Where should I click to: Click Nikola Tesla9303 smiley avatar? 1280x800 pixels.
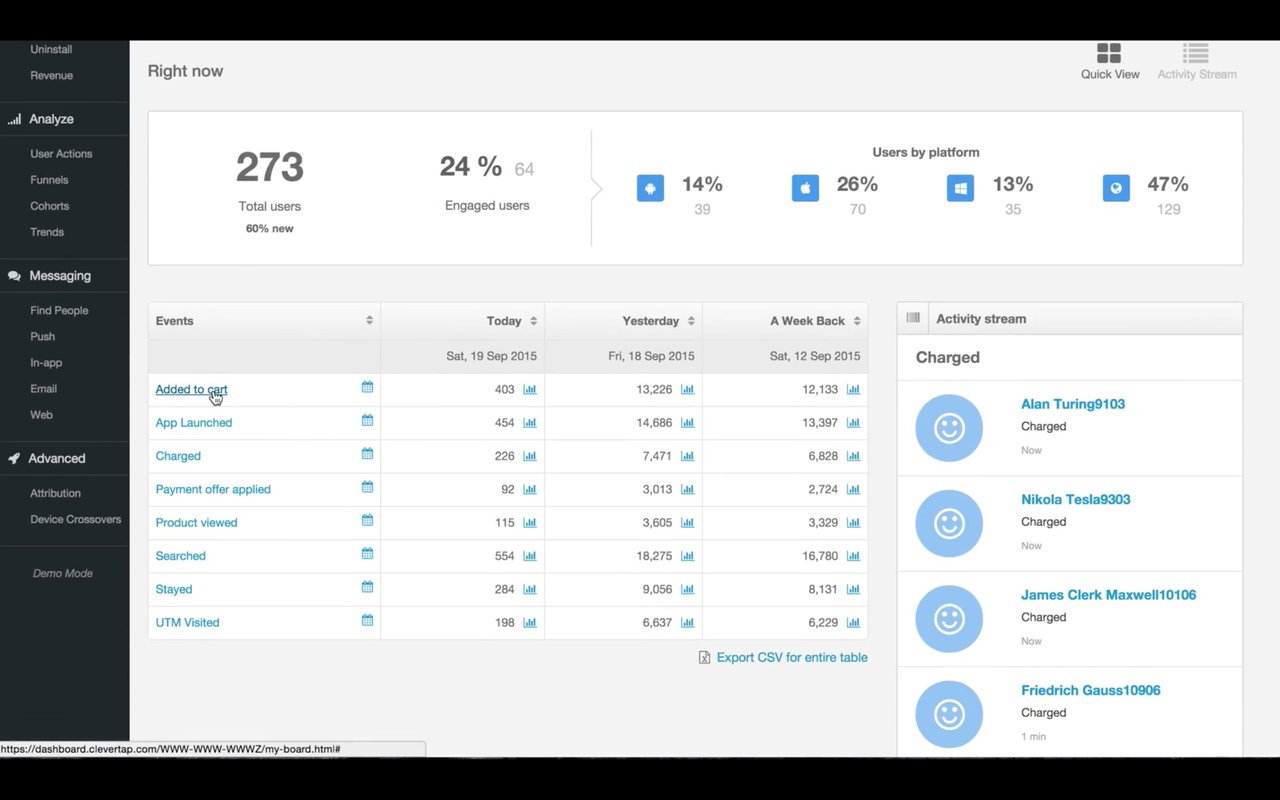point(949,523)
